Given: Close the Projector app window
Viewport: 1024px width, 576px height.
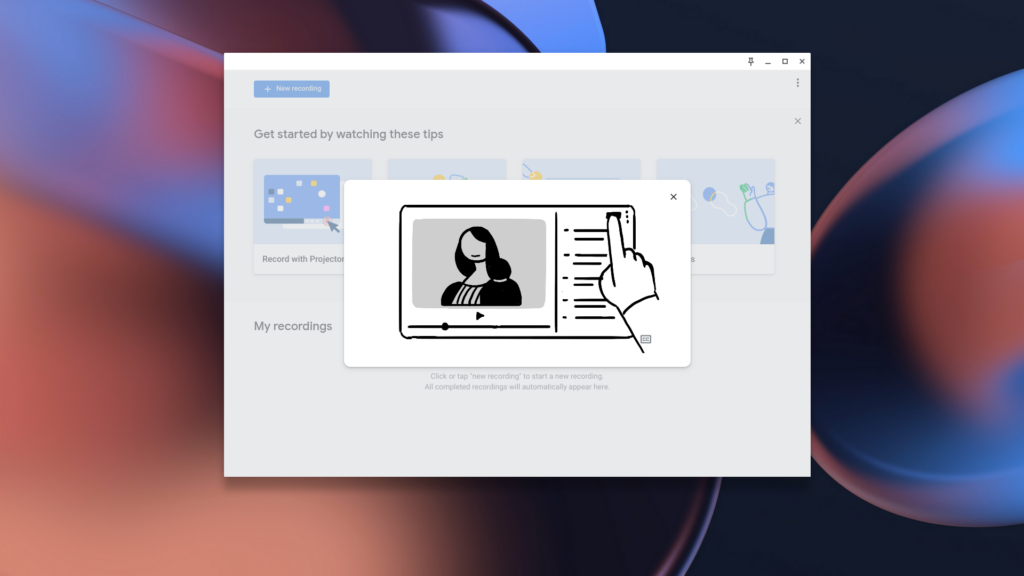Looking at the screenshot, I should 802,62.
